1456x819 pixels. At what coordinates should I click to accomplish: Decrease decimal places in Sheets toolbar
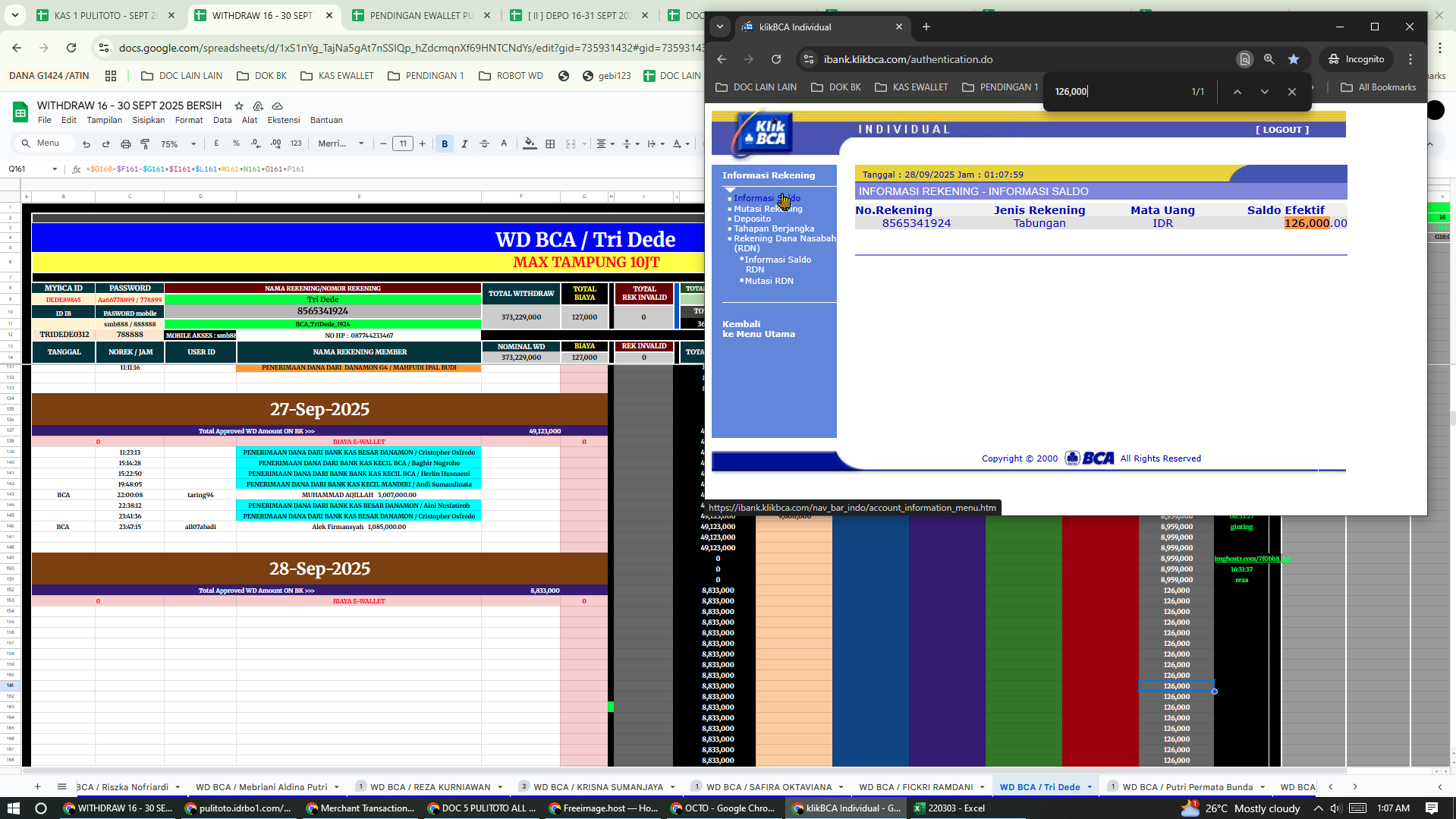[x=256, y=143]
